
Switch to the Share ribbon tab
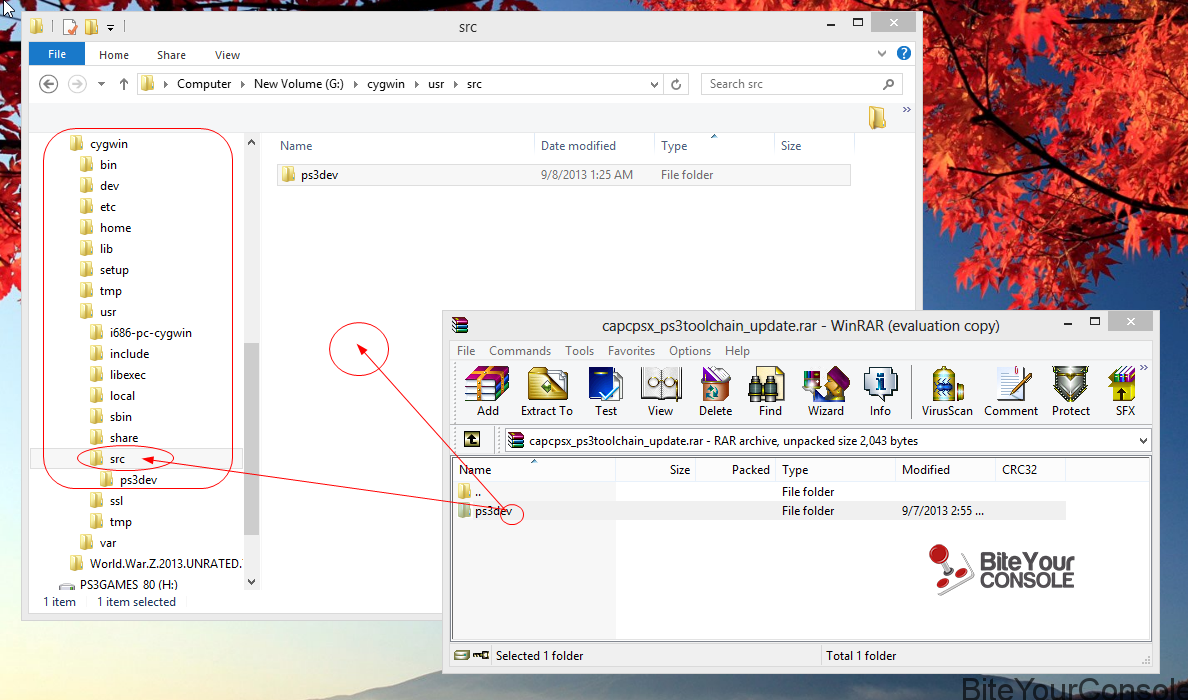pyautogui.click(x=171, y=55)
